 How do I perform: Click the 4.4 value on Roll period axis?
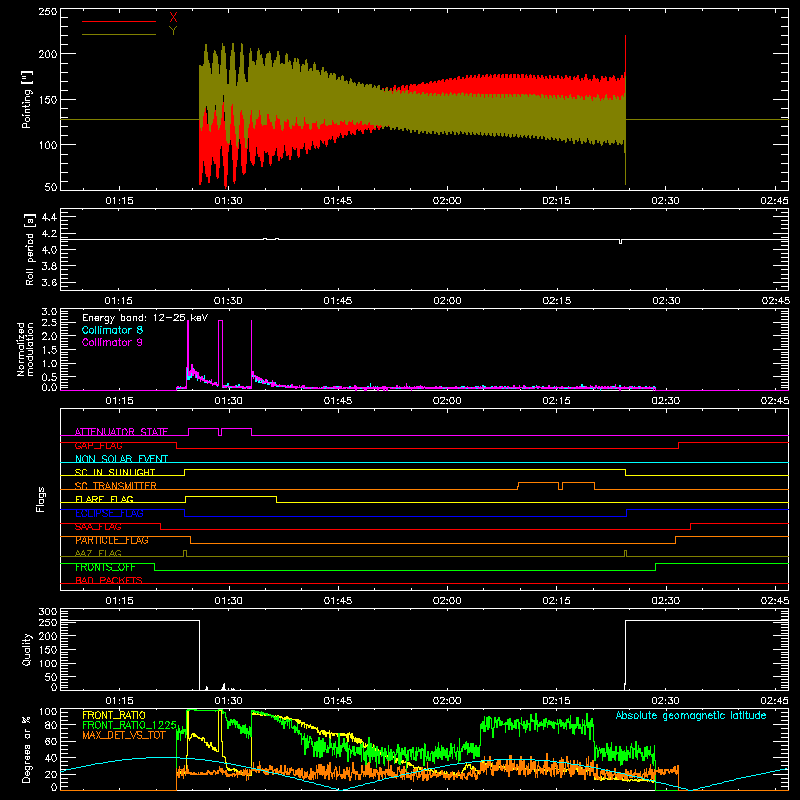tap(49, 217)
